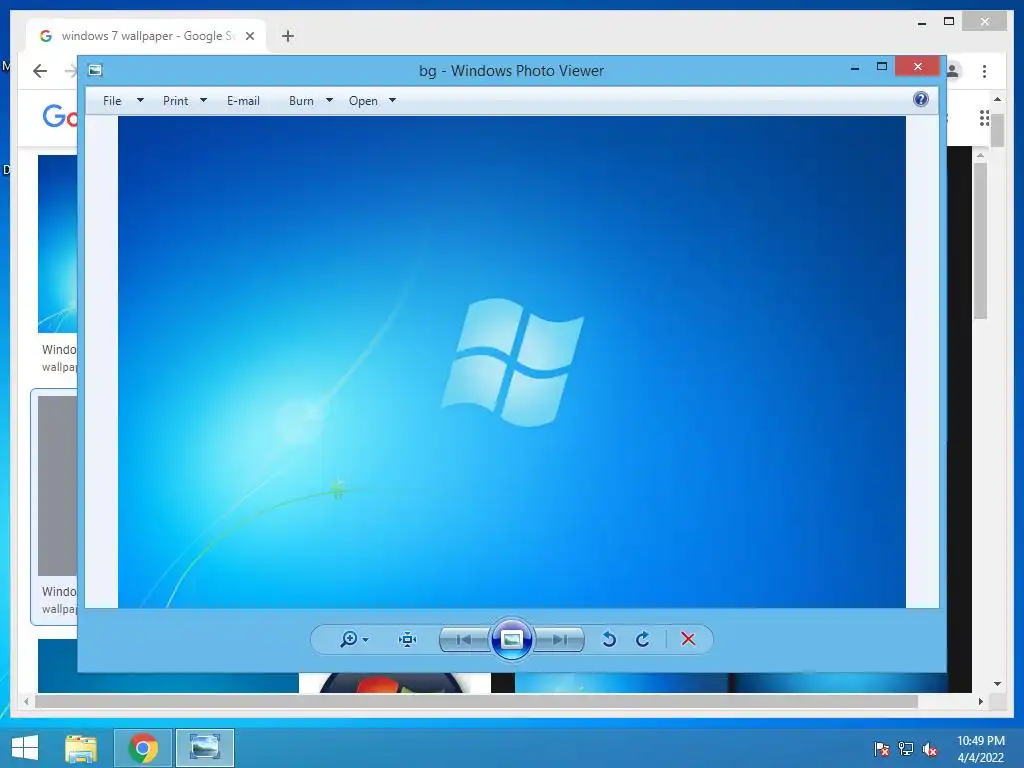Screen dimensions: 1024x768
Task: Close the Chrome tab
Action: 249,36
